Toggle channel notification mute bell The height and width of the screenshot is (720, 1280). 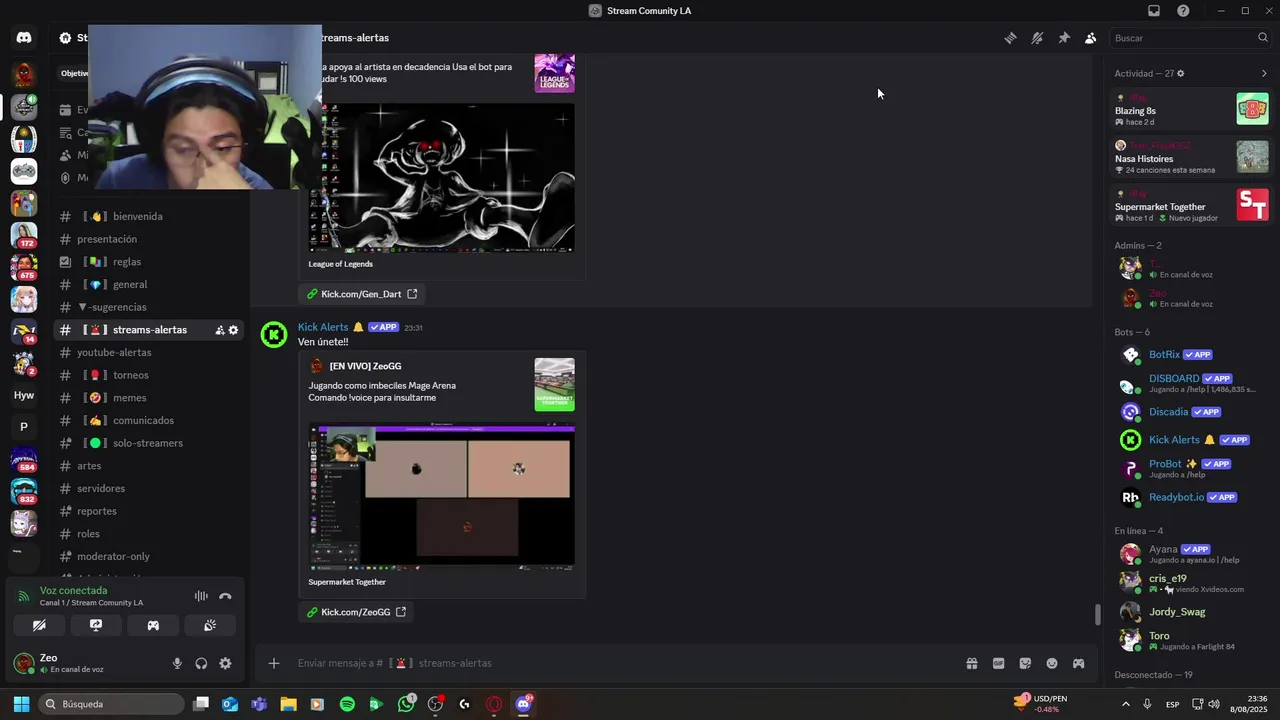(x=1037, y=38)
